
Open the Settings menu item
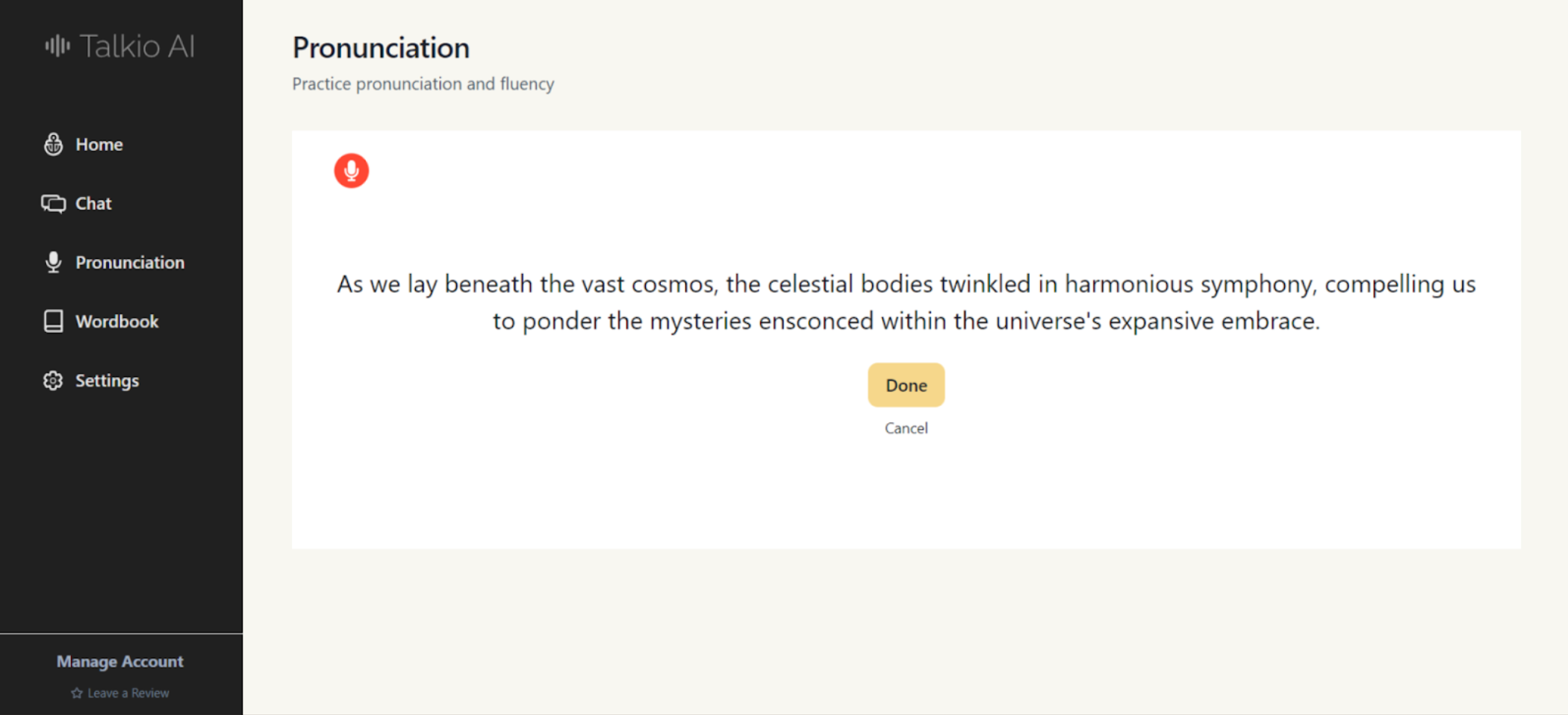pos(107,381)
